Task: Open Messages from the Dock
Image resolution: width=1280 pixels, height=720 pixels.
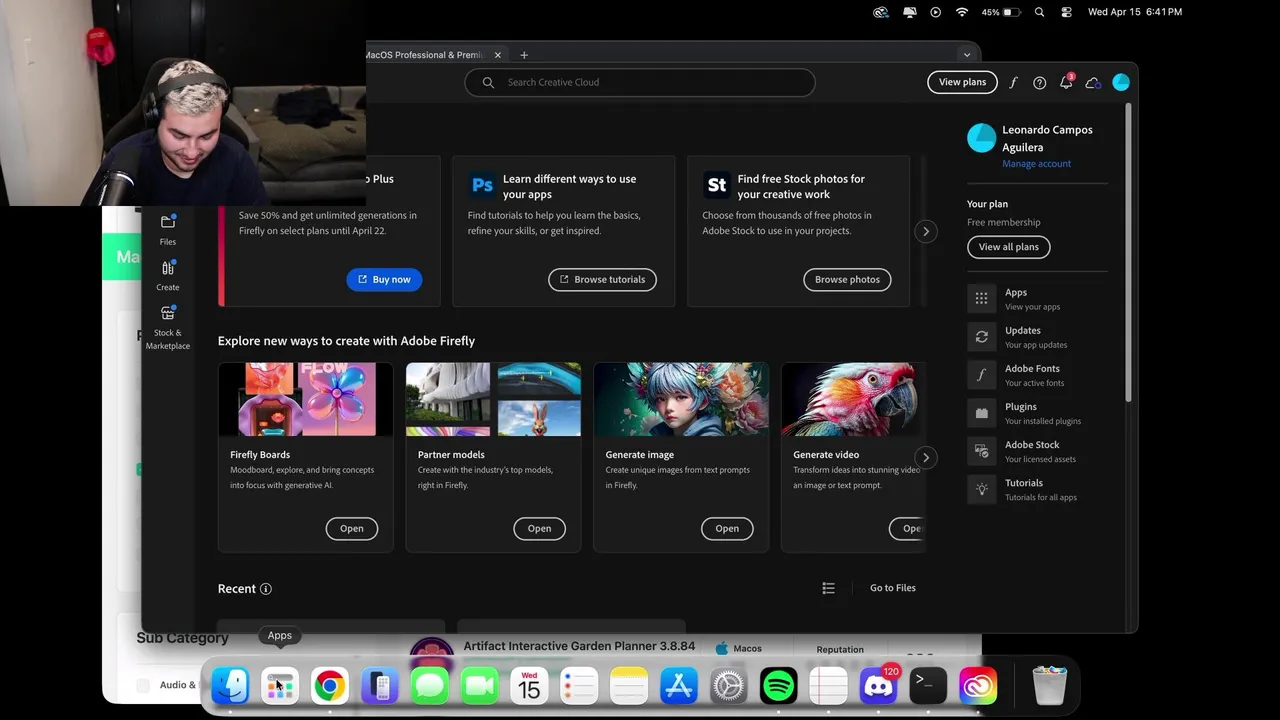Action: pos(430,686)
